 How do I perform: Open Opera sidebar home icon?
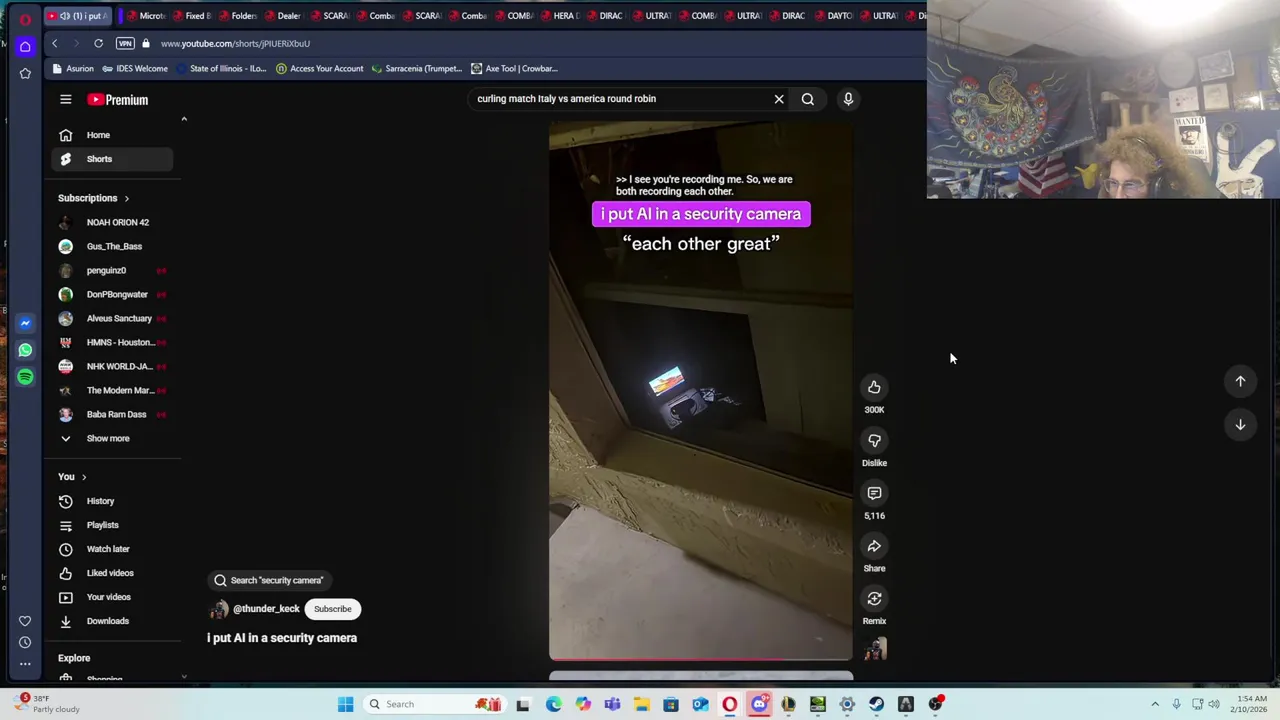25,46
